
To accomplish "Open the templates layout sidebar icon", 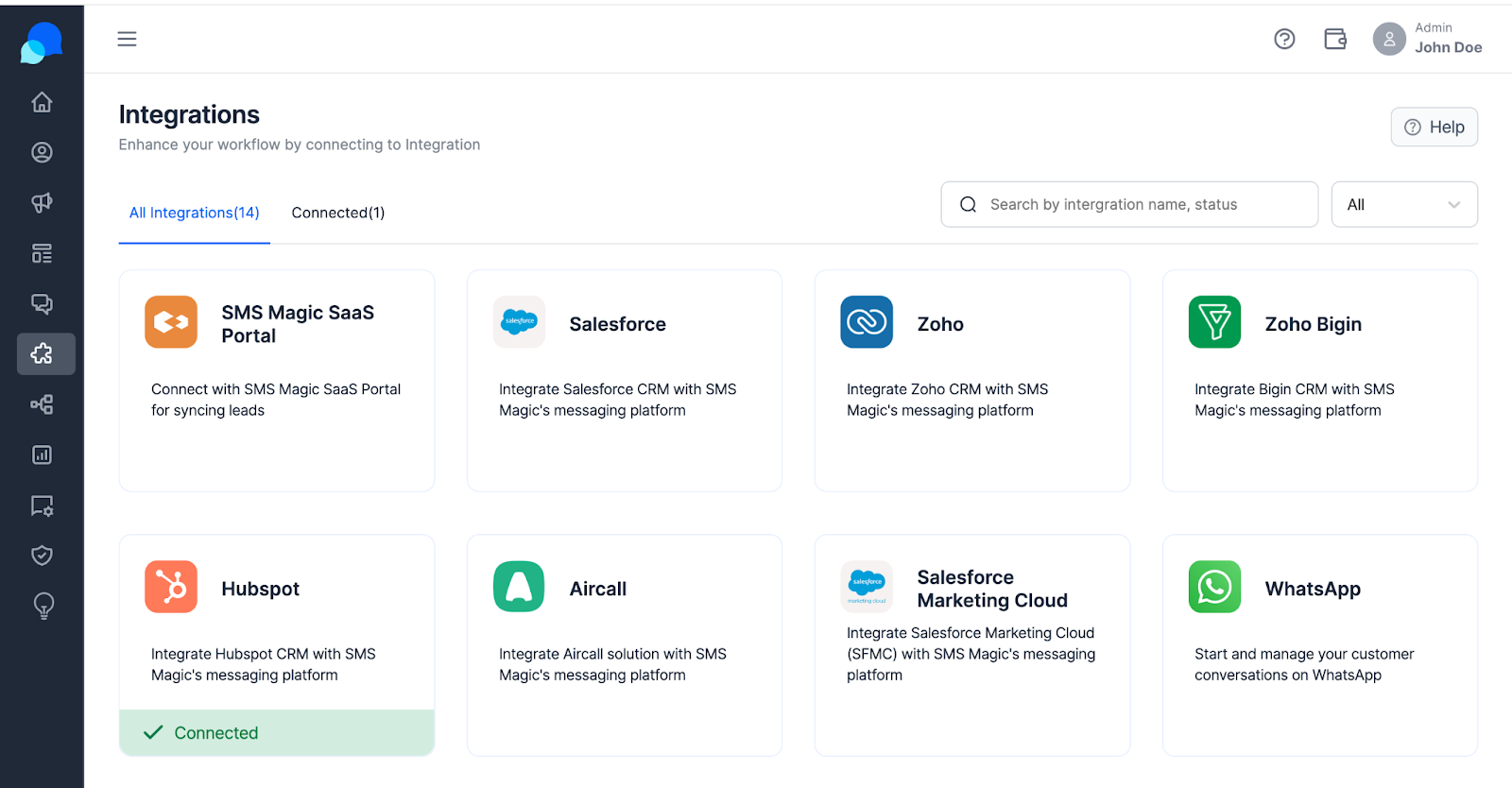I will coord(42,253).
